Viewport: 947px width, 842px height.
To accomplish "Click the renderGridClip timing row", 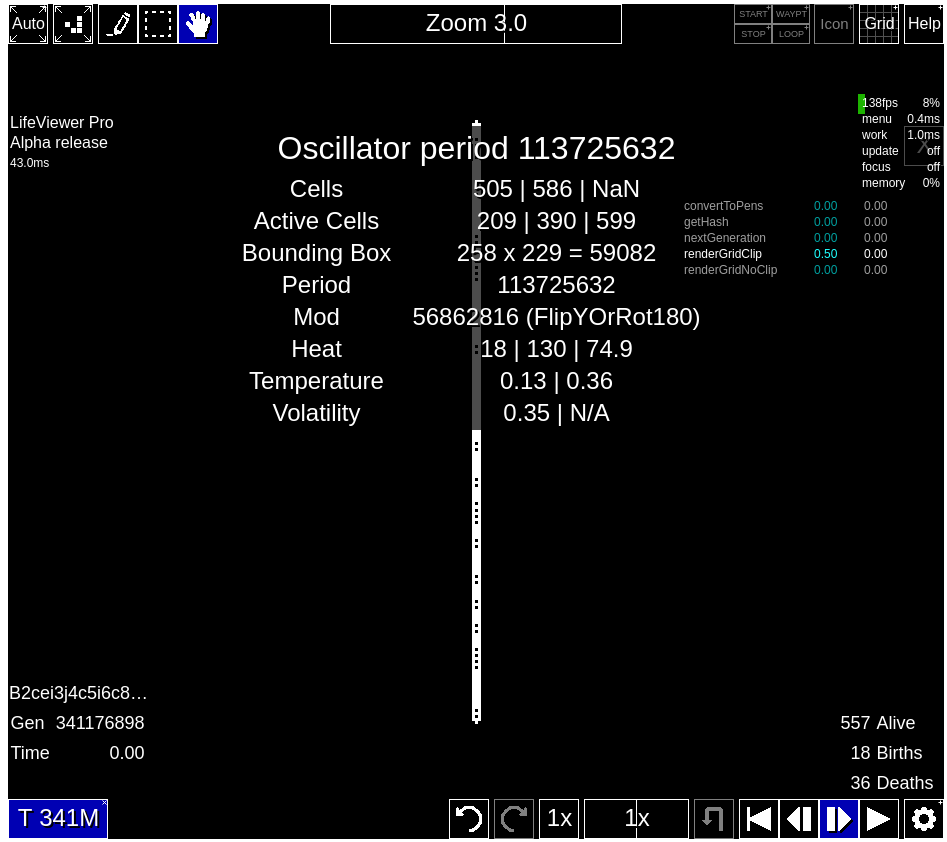I will coord(785,254).
